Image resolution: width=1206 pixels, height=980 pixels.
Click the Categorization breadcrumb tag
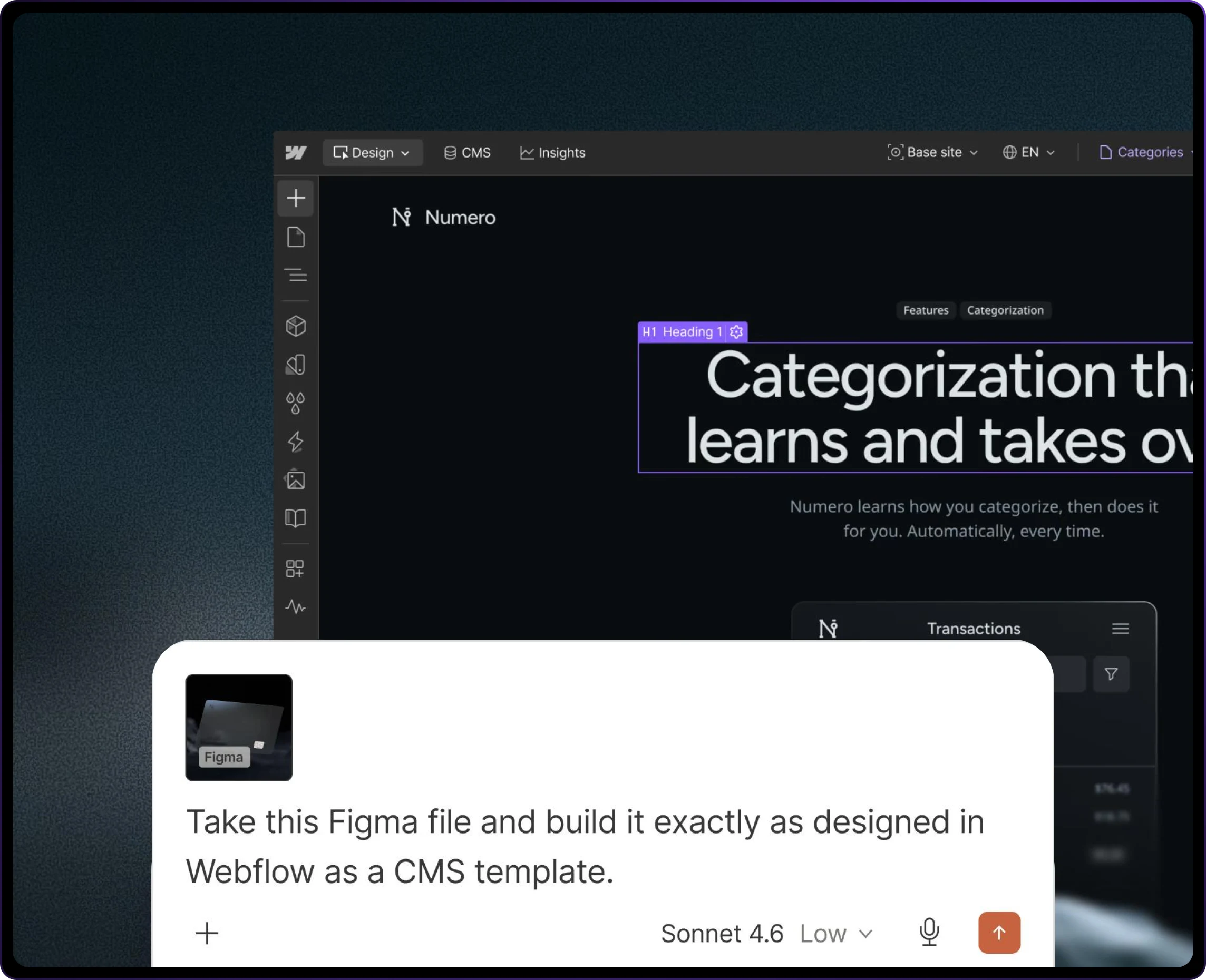1005,310
